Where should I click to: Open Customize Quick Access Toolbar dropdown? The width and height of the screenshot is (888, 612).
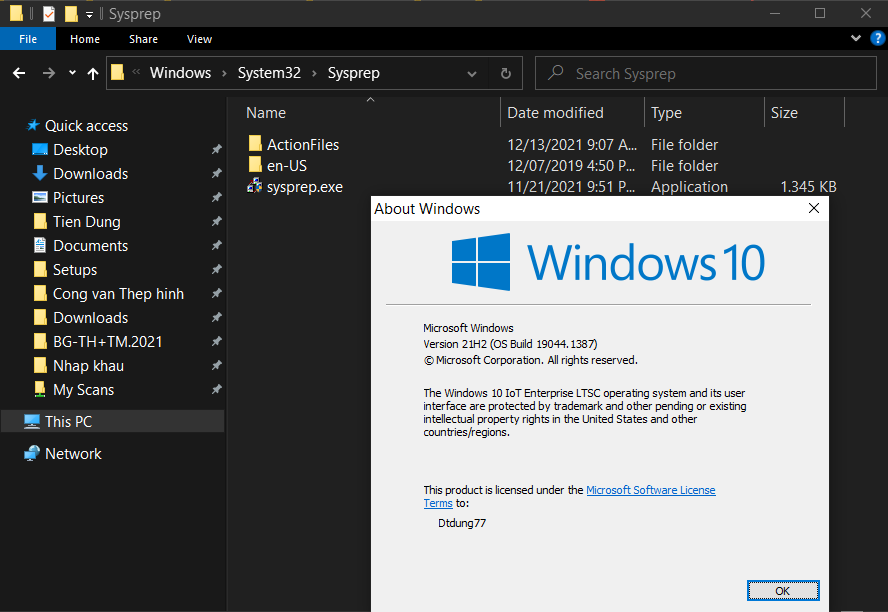point(89,15)
